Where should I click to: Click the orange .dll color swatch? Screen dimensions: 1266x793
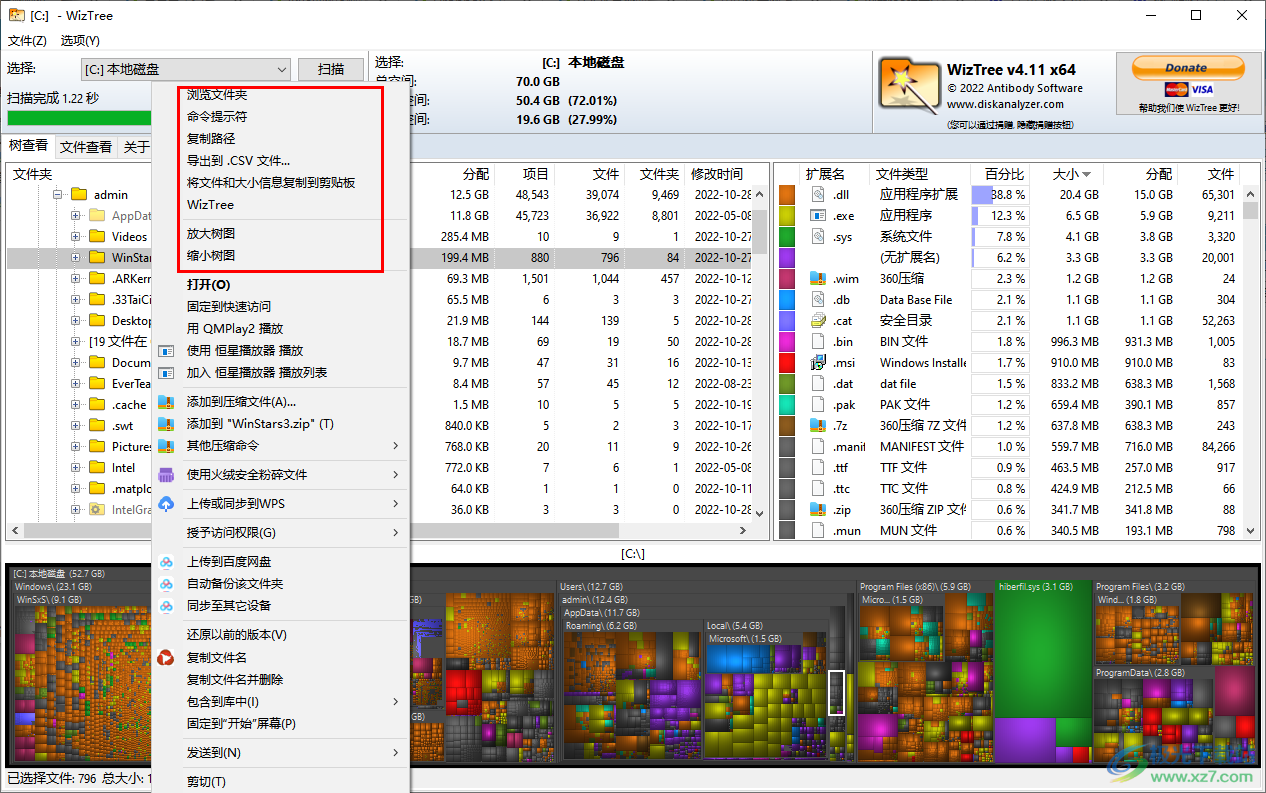(x=787, y=194)
